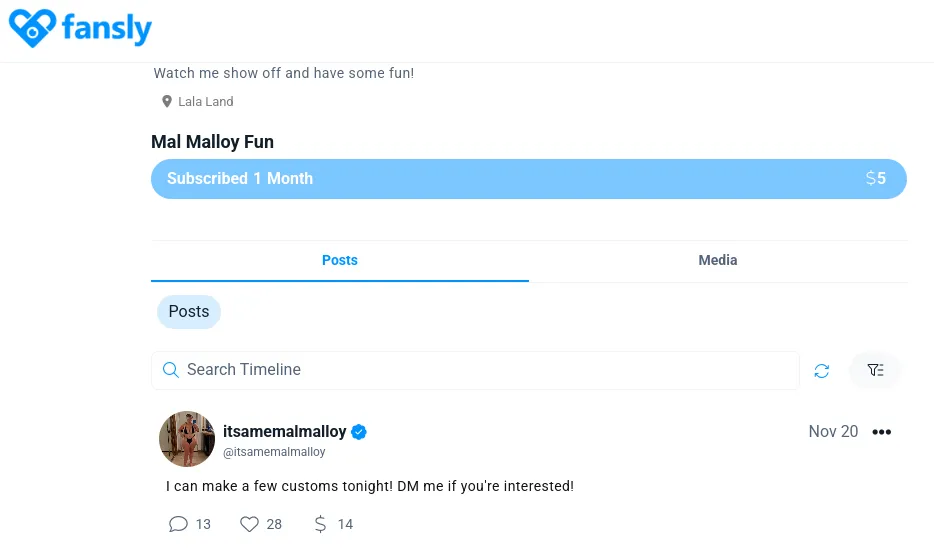Click the Lala Land location text

(206, 101)
